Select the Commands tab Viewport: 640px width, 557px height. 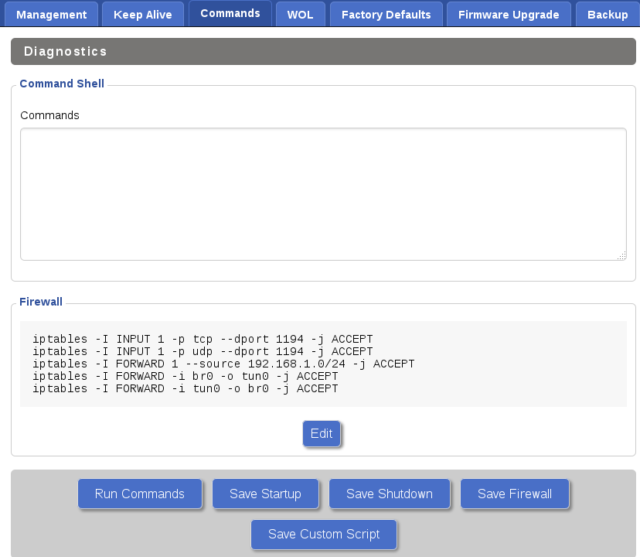(230, 14)
